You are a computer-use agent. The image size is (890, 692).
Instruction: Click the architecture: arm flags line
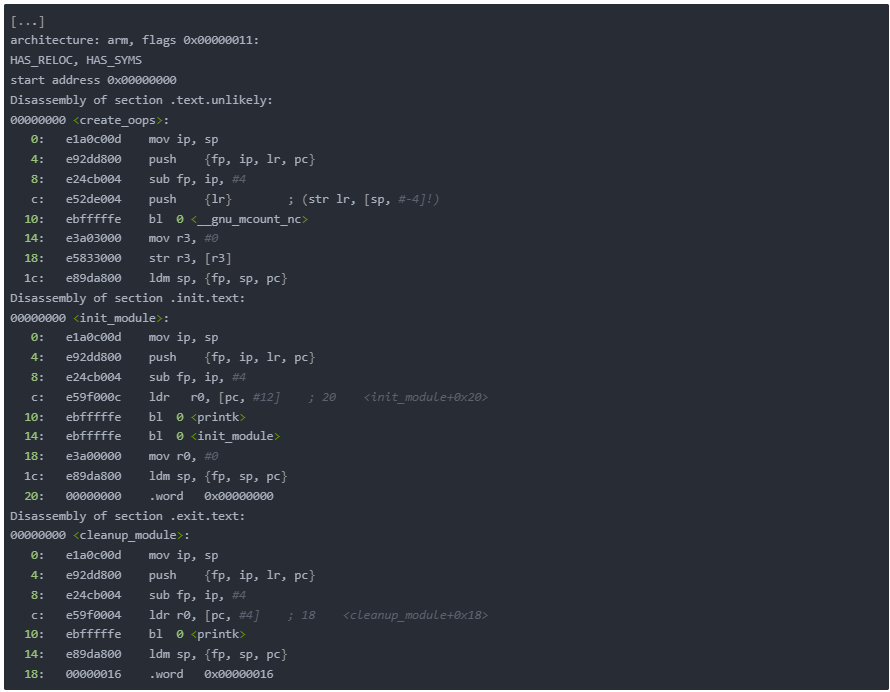click(x=135, y=40)
